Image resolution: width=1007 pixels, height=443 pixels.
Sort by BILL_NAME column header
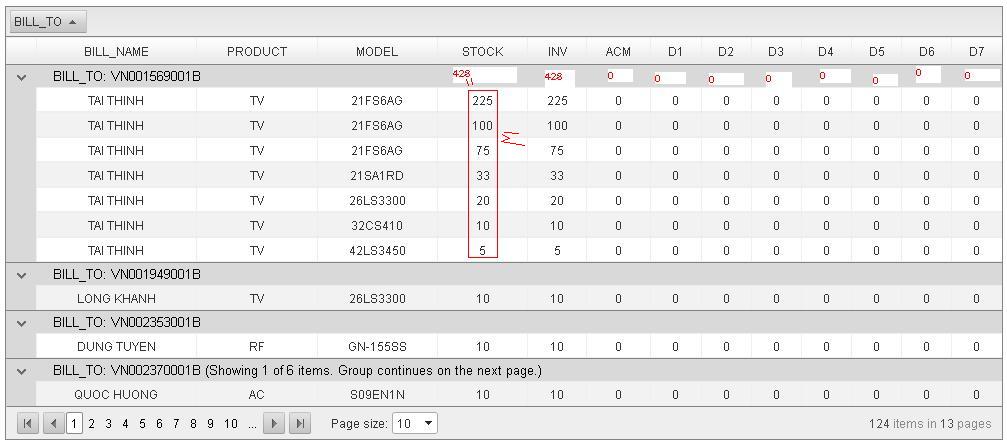pos(116,51)
